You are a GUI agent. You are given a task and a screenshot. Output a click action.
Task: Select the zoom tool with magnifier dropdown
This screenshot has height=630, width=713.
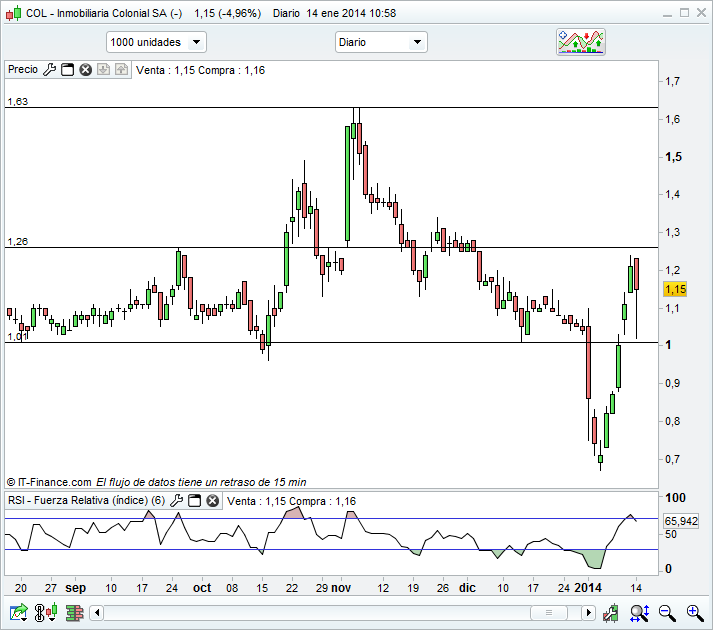[640, 612]
